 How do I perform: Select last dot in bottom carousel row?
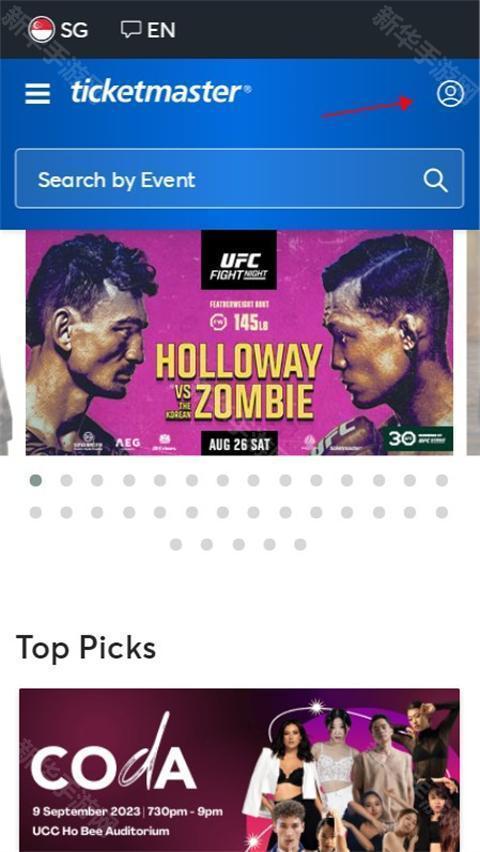(x=301, y=544)
